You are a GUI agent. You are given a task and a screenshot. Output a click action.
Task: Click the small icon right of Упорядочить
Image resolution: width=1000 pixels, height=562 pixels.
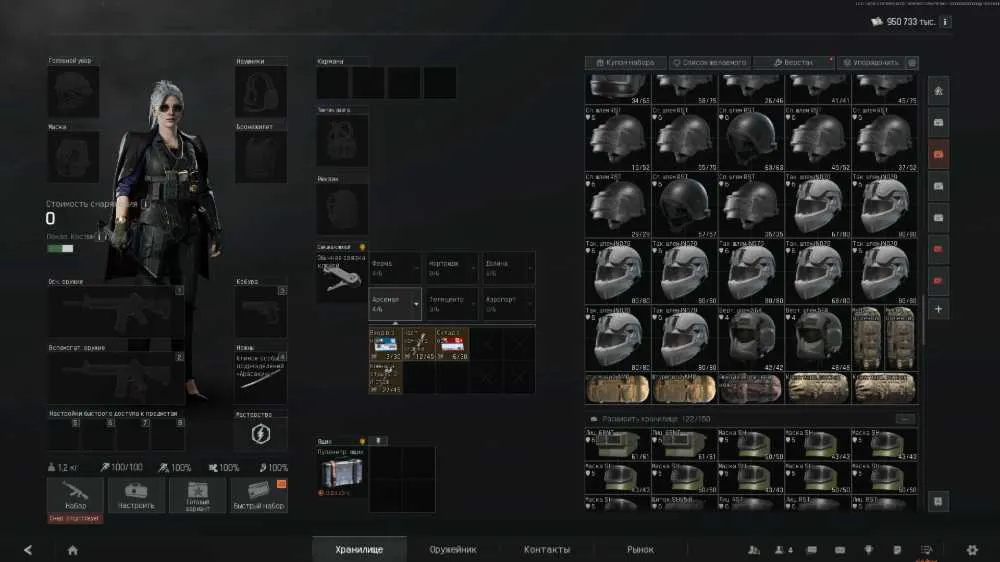(913, 63)
